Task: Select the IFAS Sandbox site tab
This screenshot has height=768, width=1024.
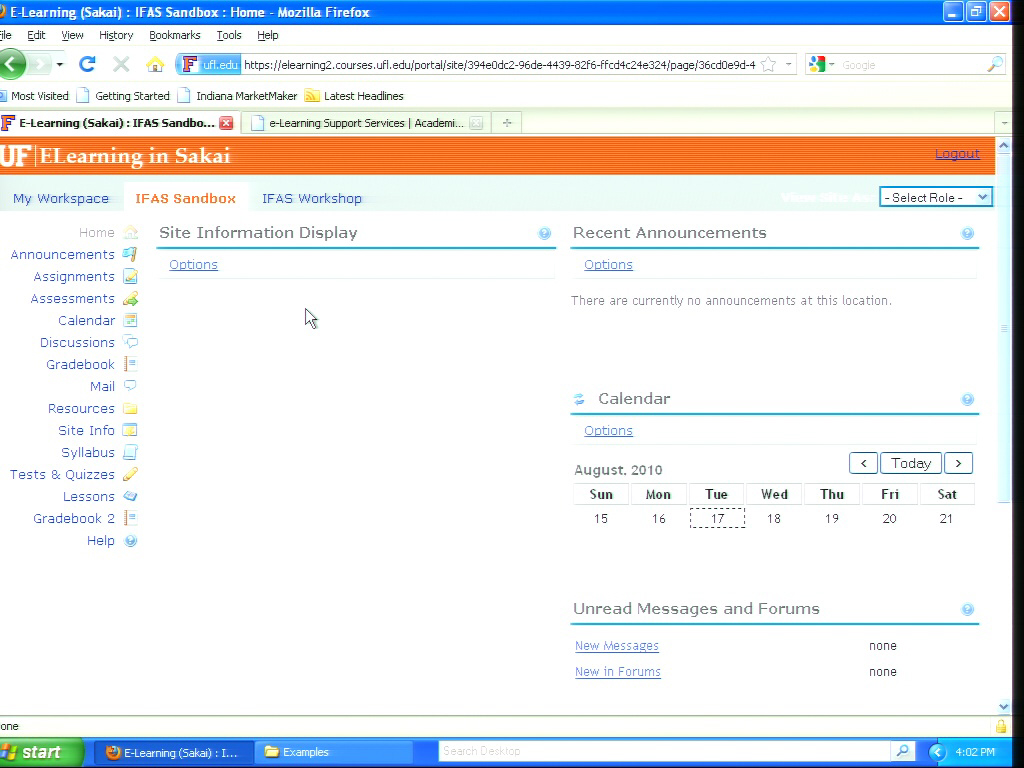Action: 185,198
